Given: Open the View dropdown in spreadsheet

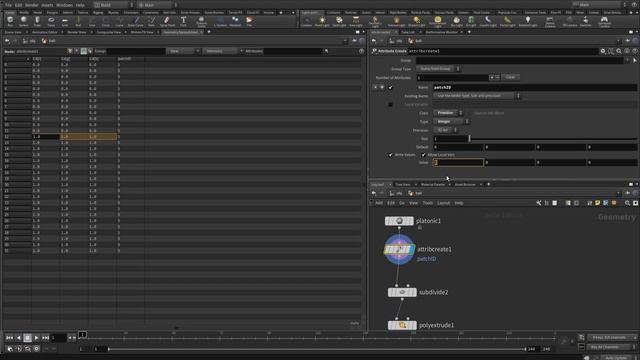Looking at the screenshot, I should tap(184, 51).
